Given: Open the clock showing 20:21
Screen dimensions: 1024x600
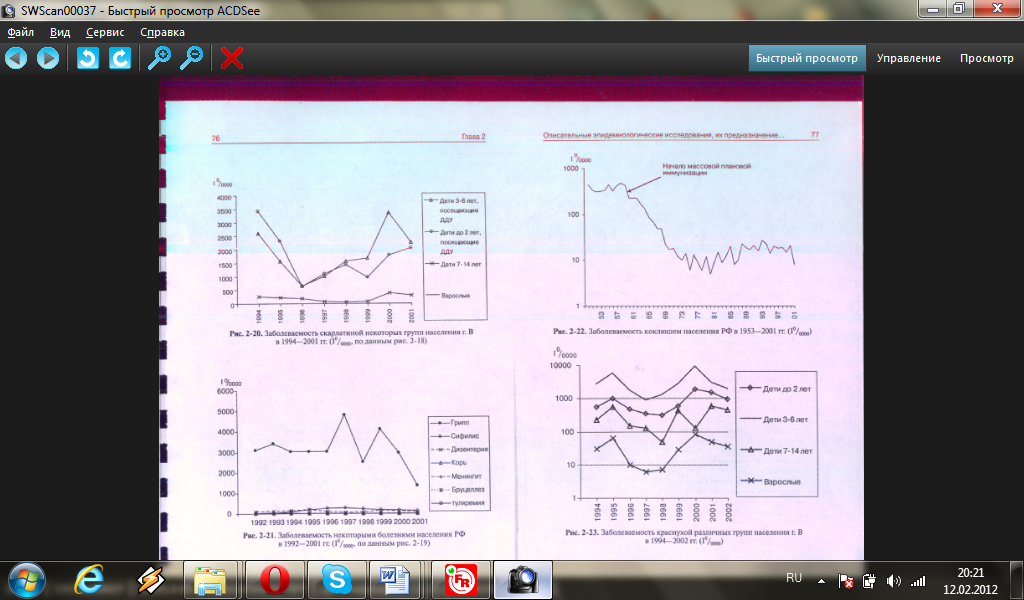Looking at the screenshot, I should [x=970, y=580].
